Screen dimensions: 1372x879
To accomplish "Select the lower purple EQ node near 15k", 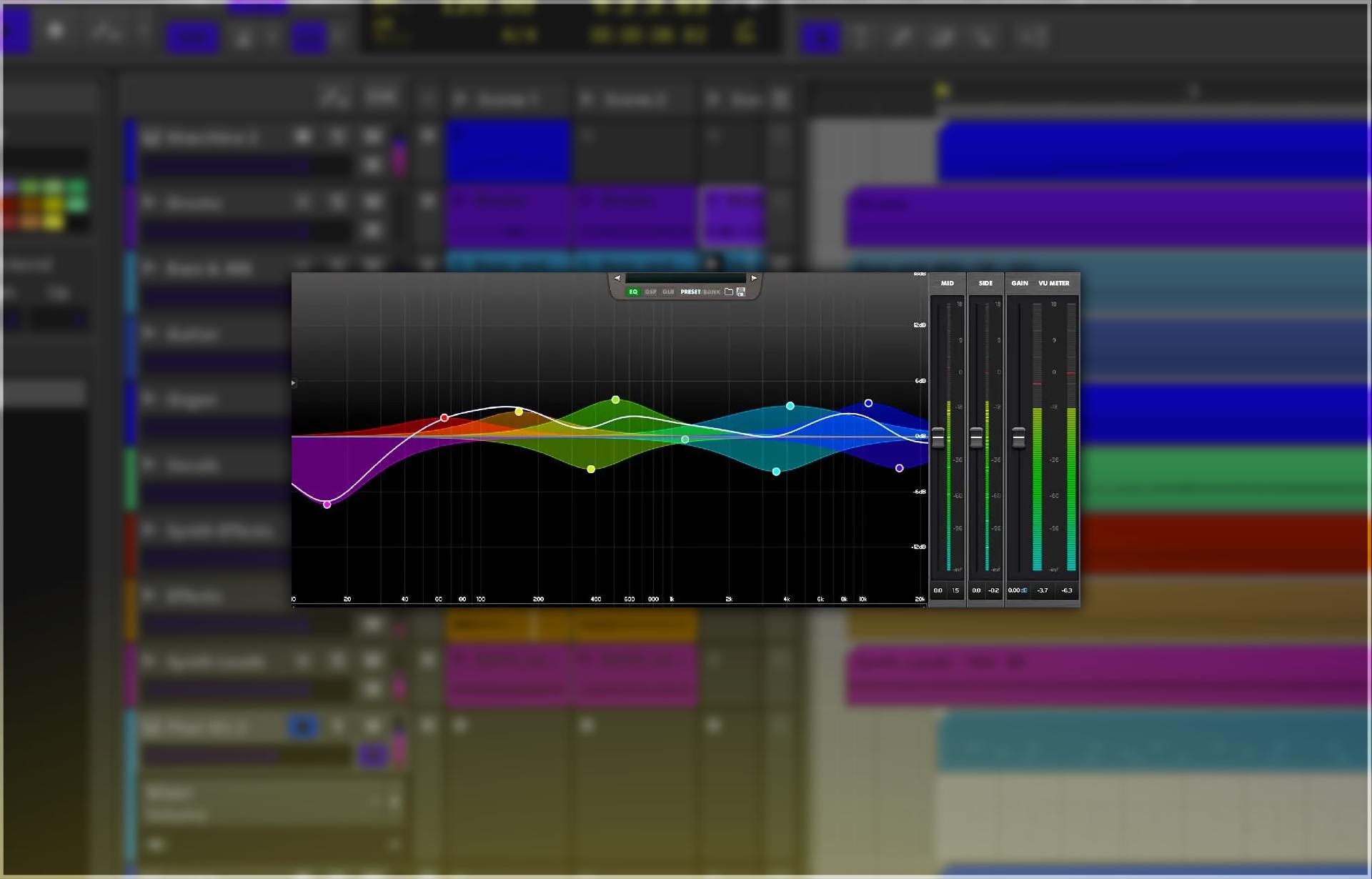I will click(x=900, y=468).
